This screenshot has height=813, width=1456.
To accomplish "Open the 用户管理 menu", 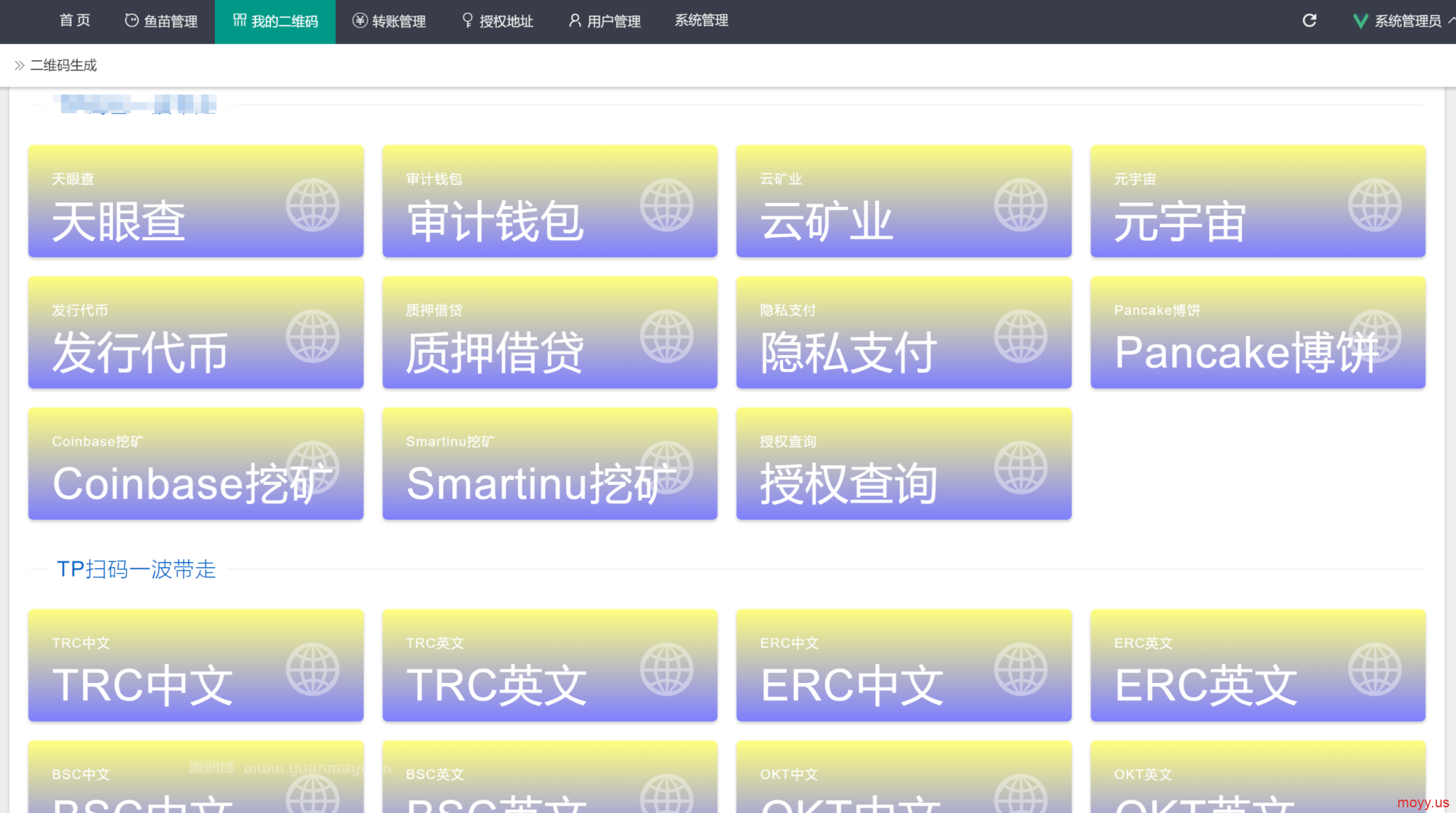I will (604, 21).
